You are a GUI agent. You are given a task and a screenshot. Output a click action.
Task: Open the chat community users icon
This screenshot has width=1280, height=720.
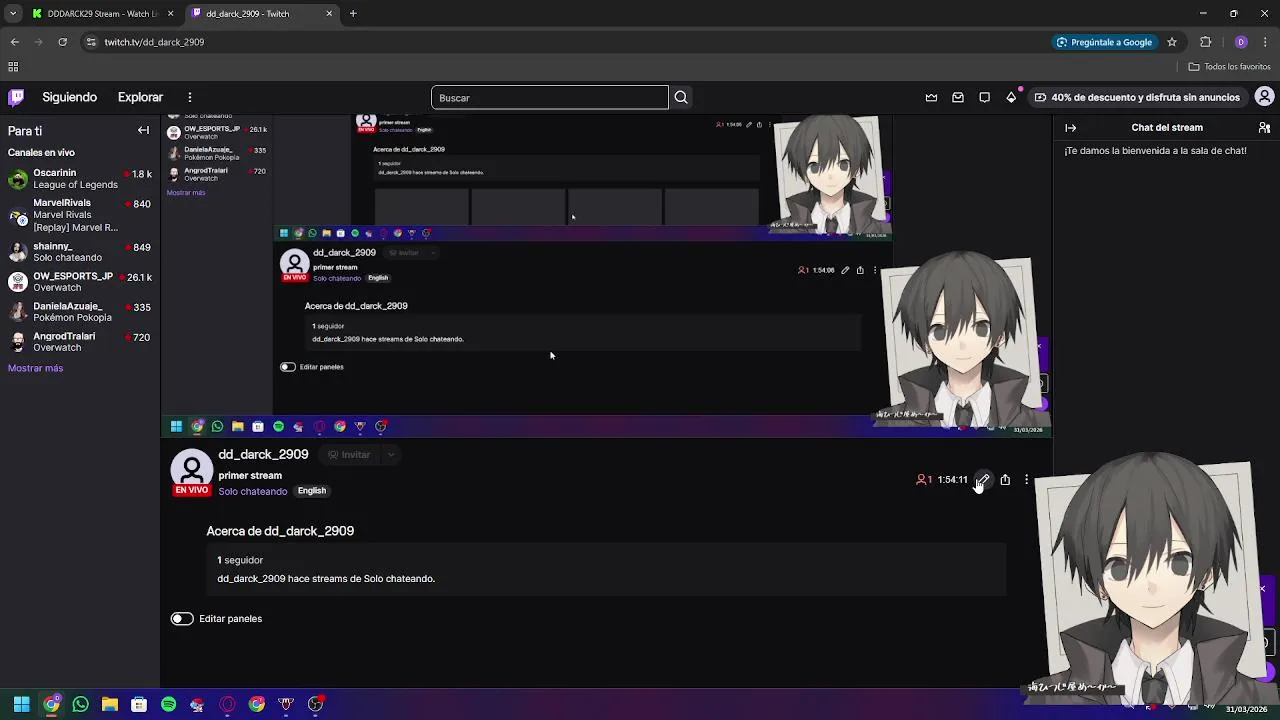coord(1264,128)
